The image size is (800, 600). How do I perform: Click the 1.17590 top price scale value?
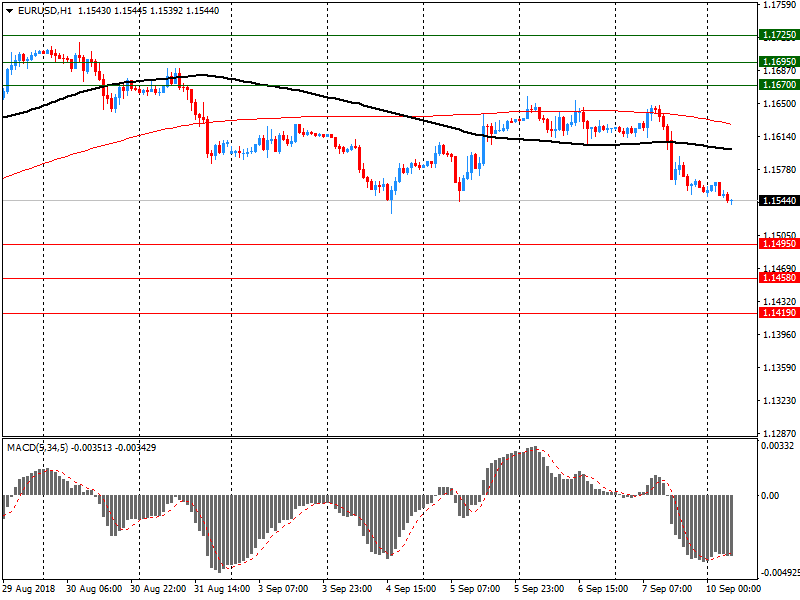tap(778, 6)
